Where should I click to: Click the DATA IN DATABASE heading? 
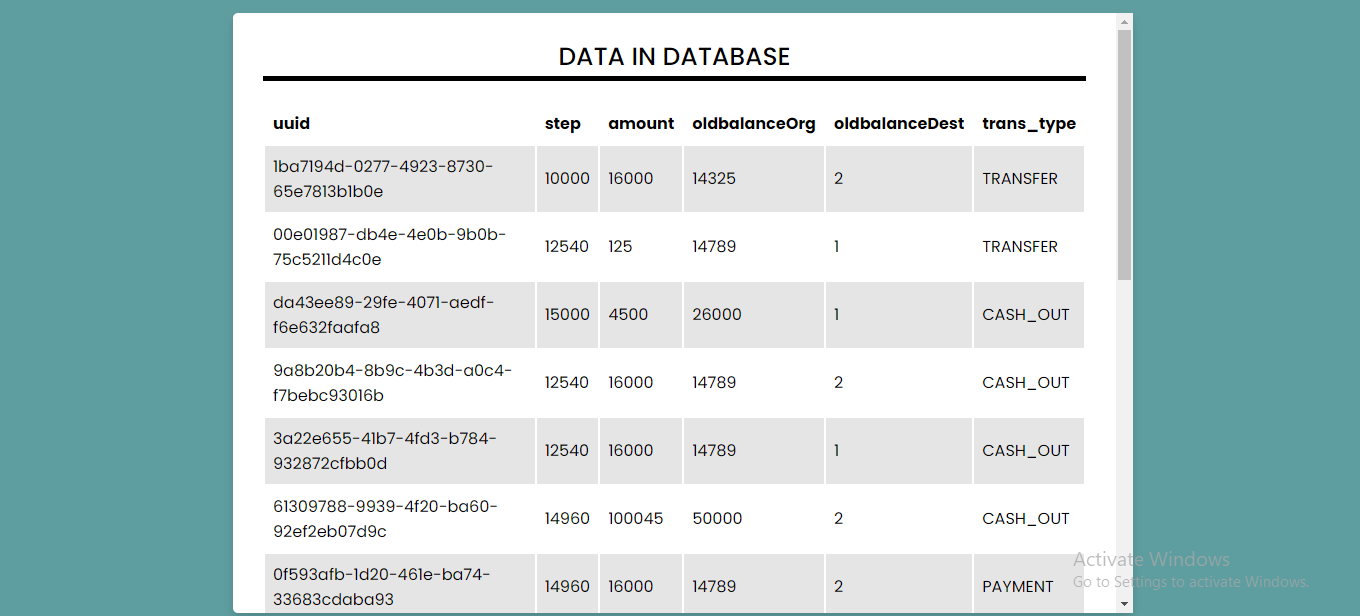pyautogui.click(x=674, y=57)
